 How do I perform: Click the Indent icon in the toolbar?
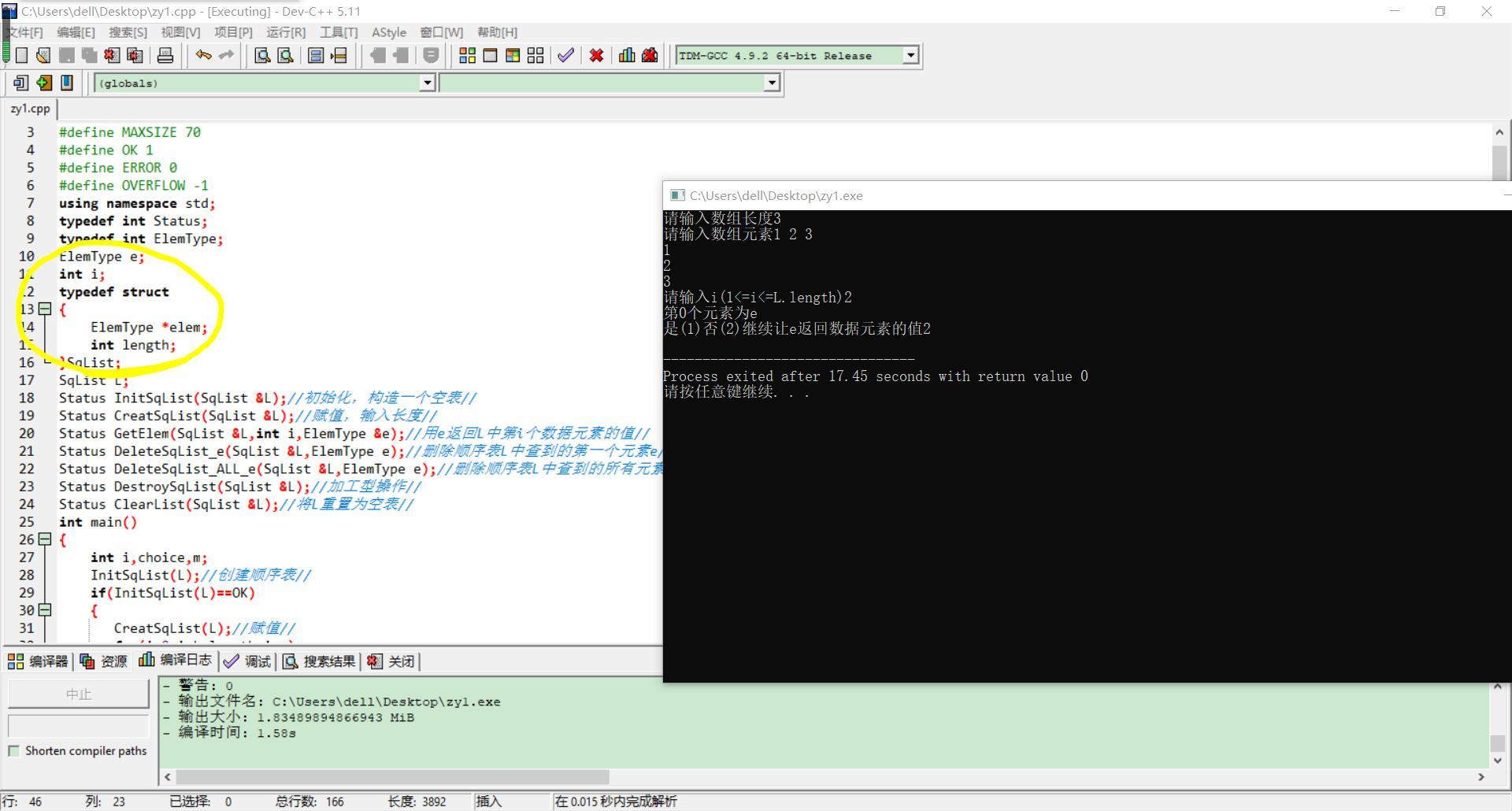pyautogui.click(x=378, y=55)
